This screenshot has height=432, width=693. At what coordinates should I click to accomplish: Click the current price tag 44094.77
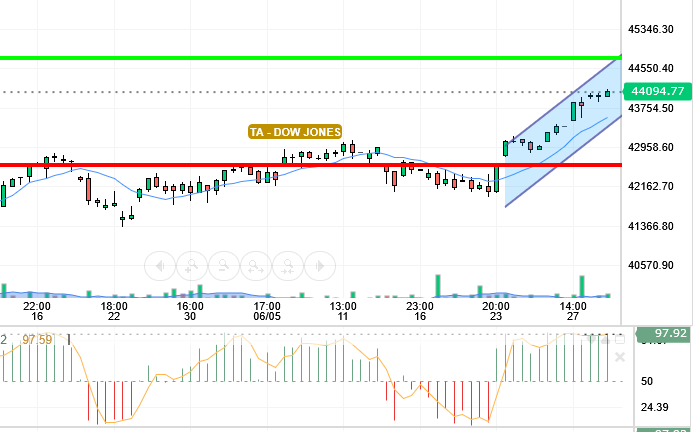(x=657, y=92)
